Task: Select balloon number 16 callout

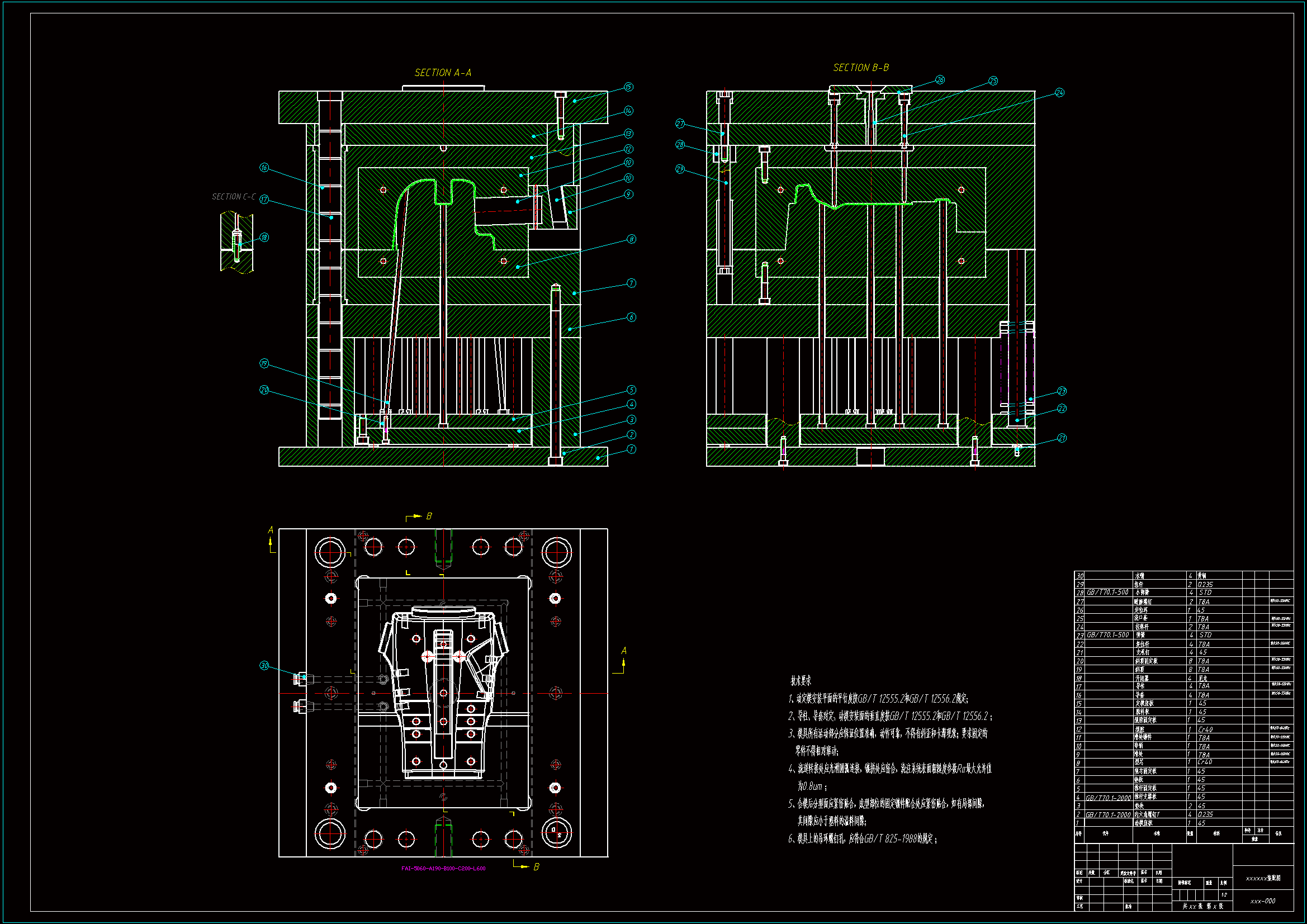Action: 264,167
